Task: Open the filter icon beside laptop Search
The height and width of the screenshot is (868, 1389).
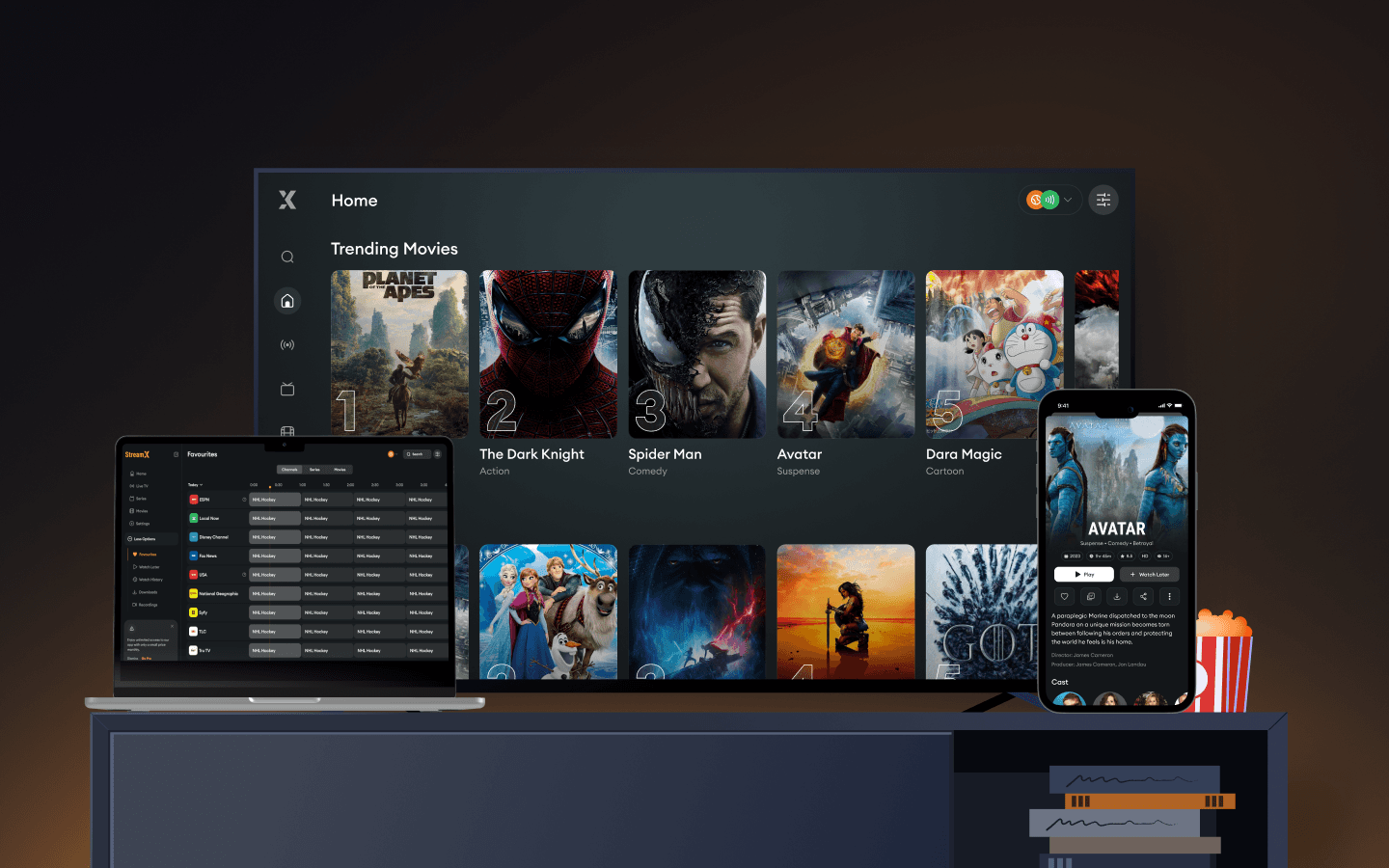Action: 437,454
